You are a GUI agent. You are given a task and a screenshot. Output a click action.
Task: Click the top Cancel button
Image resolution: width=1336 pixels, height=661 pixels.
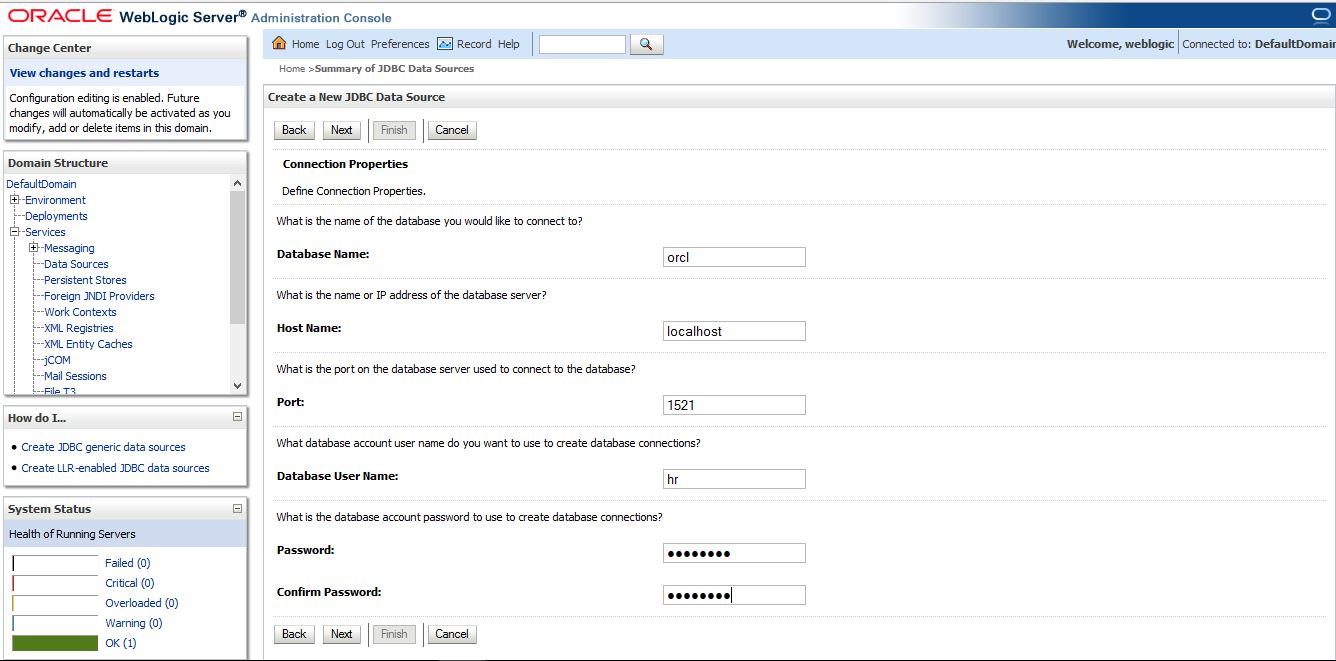click(452, 130)
